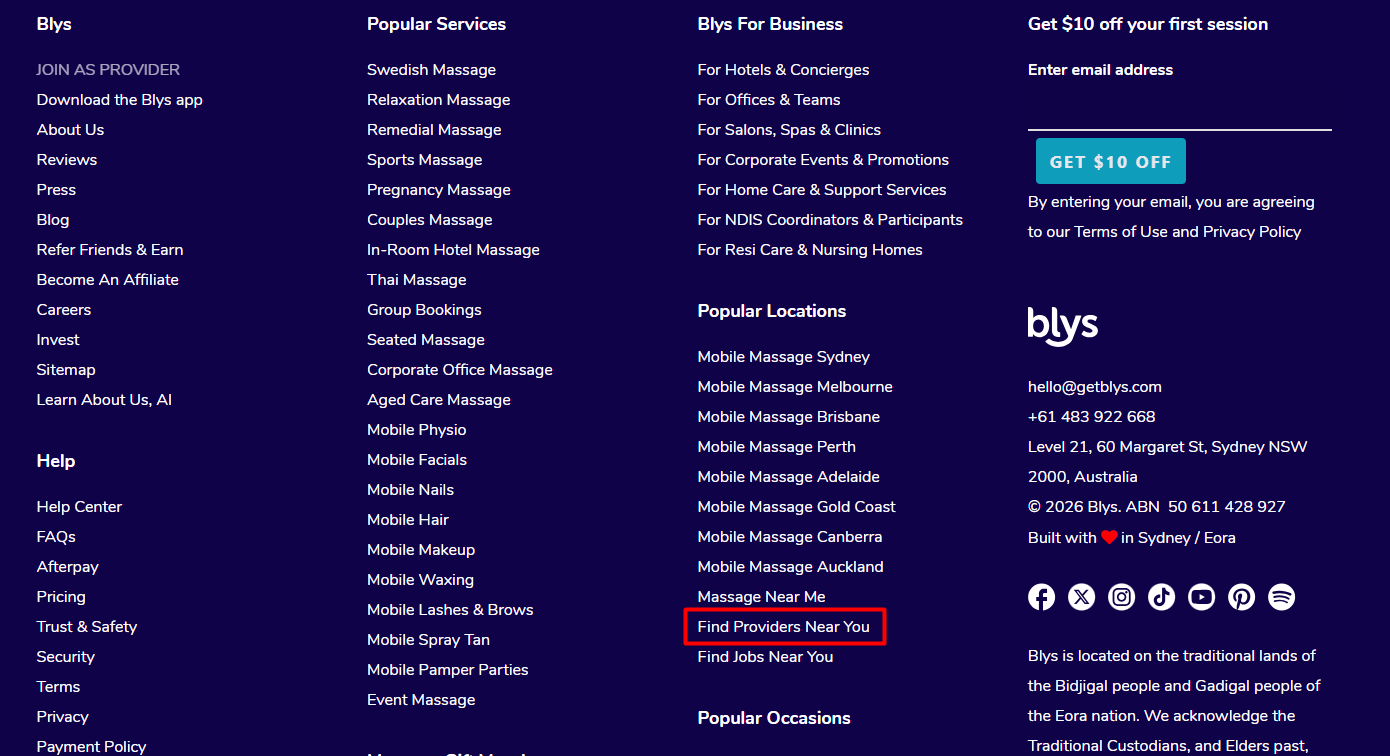Click the email address input field
The height and width of the screenshot is (756, 1390).
coord(1180,109)
